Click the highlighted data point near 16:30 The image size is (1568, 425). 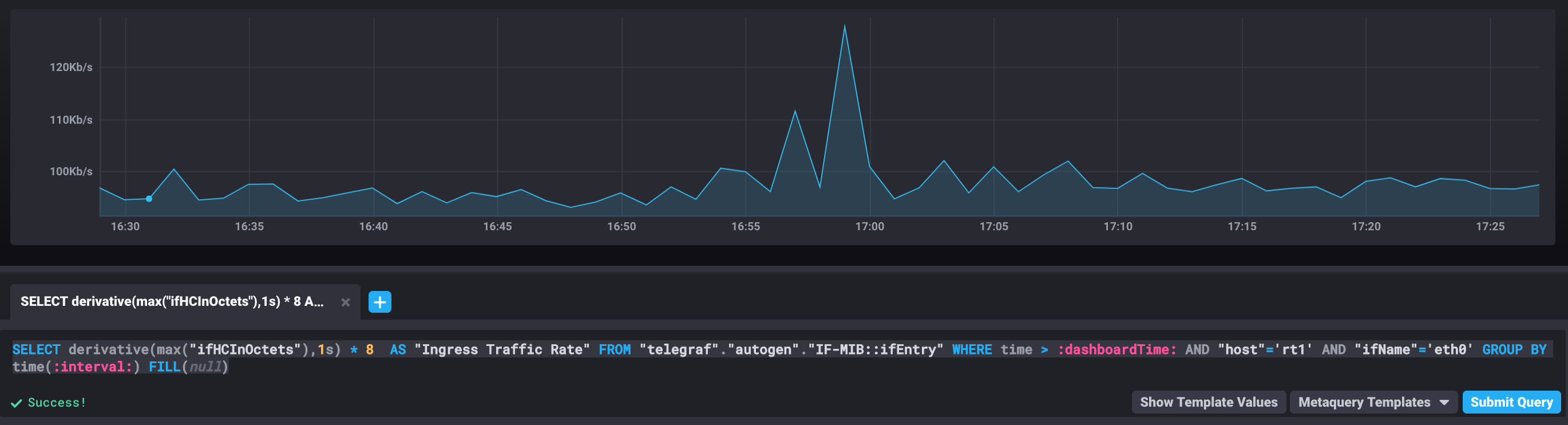(149, 199)
